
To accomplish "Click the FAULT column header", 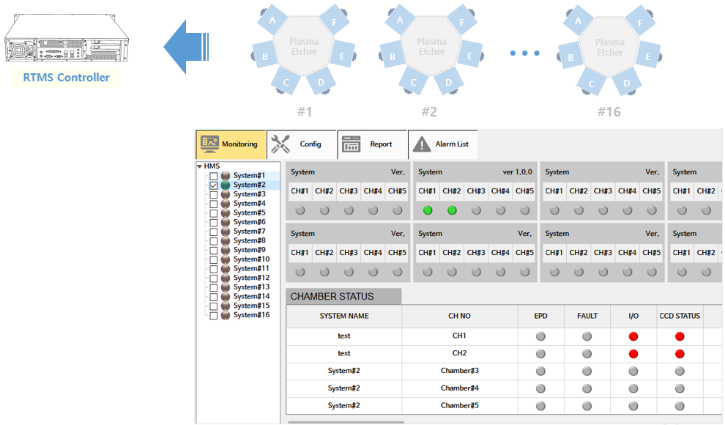I will 587,316.
